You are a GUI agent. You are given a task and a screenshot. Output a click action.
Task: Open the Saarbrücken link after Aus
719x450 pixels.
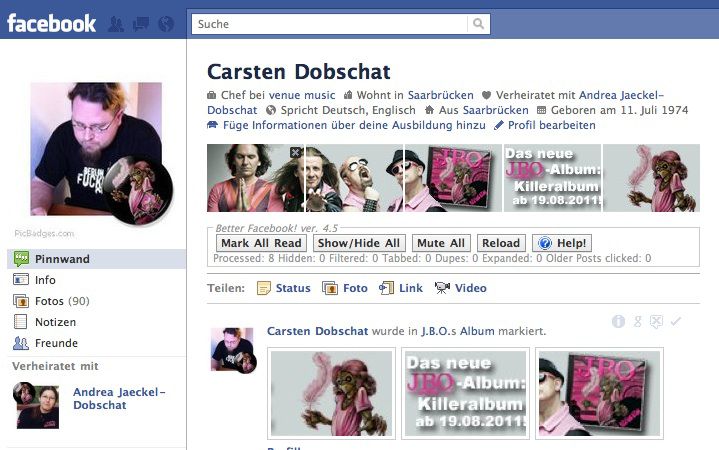pos(496,111)
